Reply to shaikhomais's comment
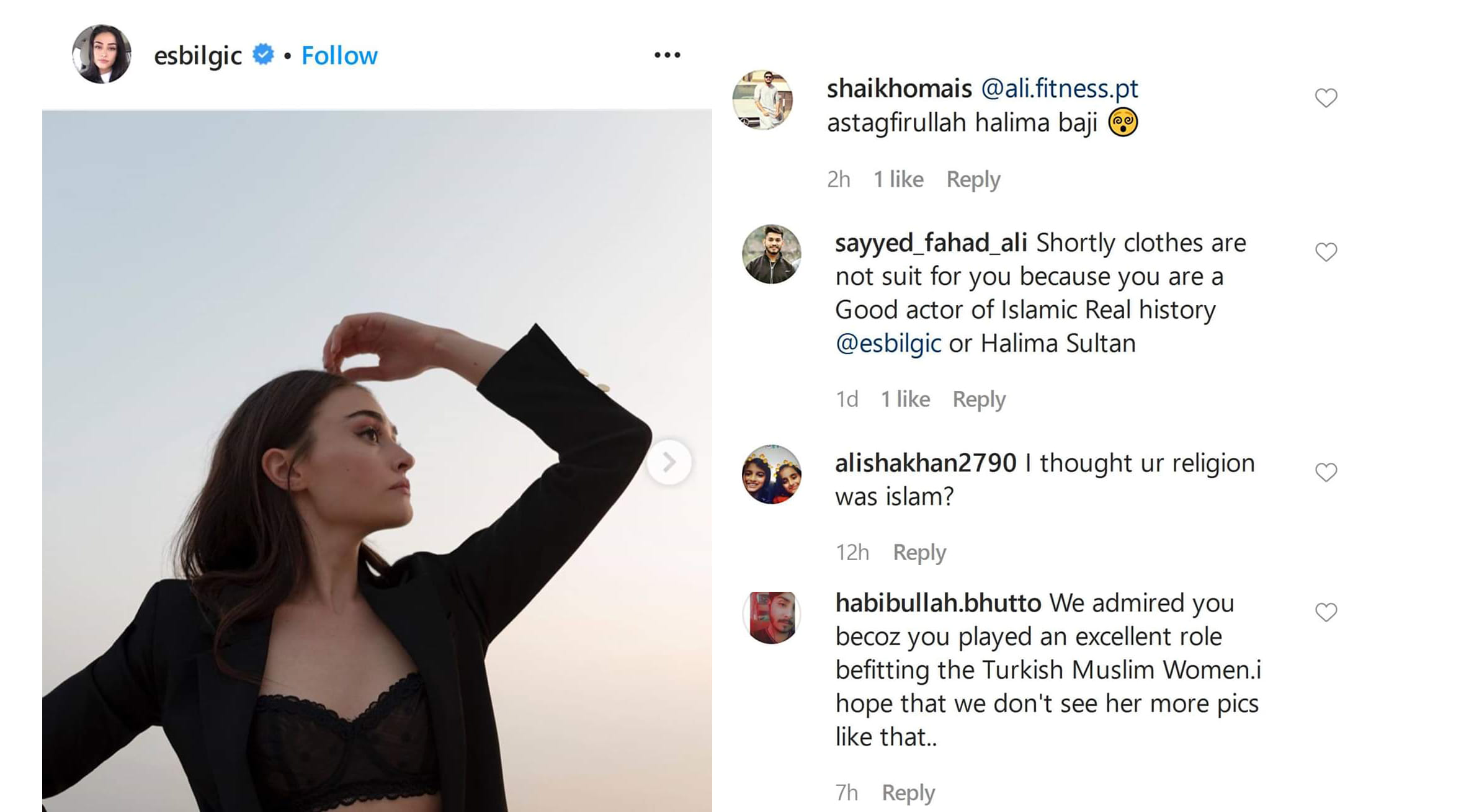1474x812 pixels. coord(973,180)
